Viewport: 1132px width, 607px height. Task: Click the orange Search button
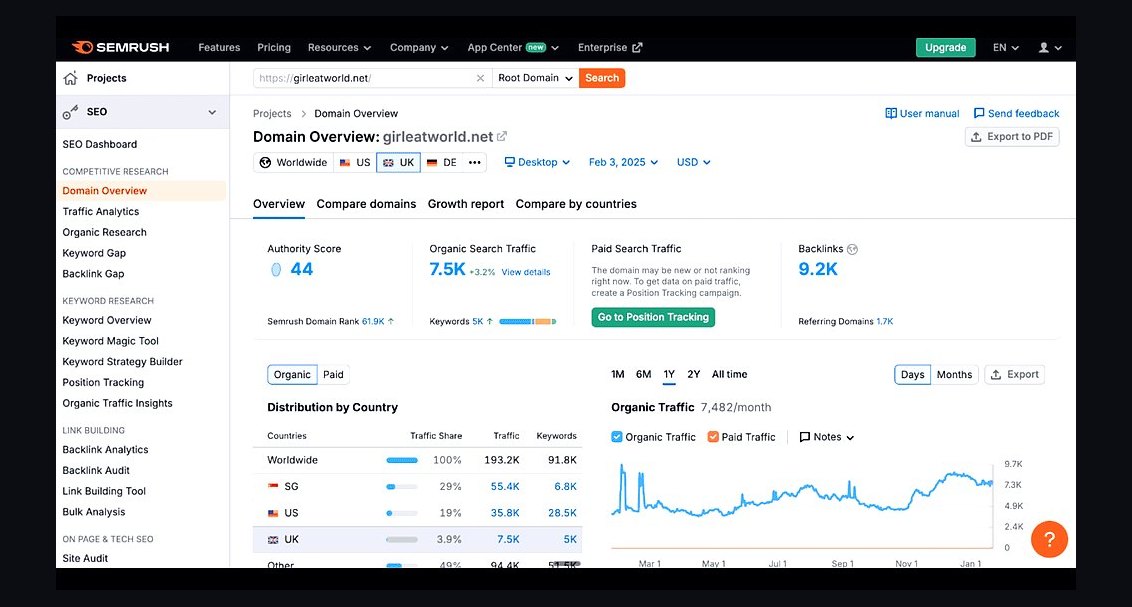tap(602, 78)
